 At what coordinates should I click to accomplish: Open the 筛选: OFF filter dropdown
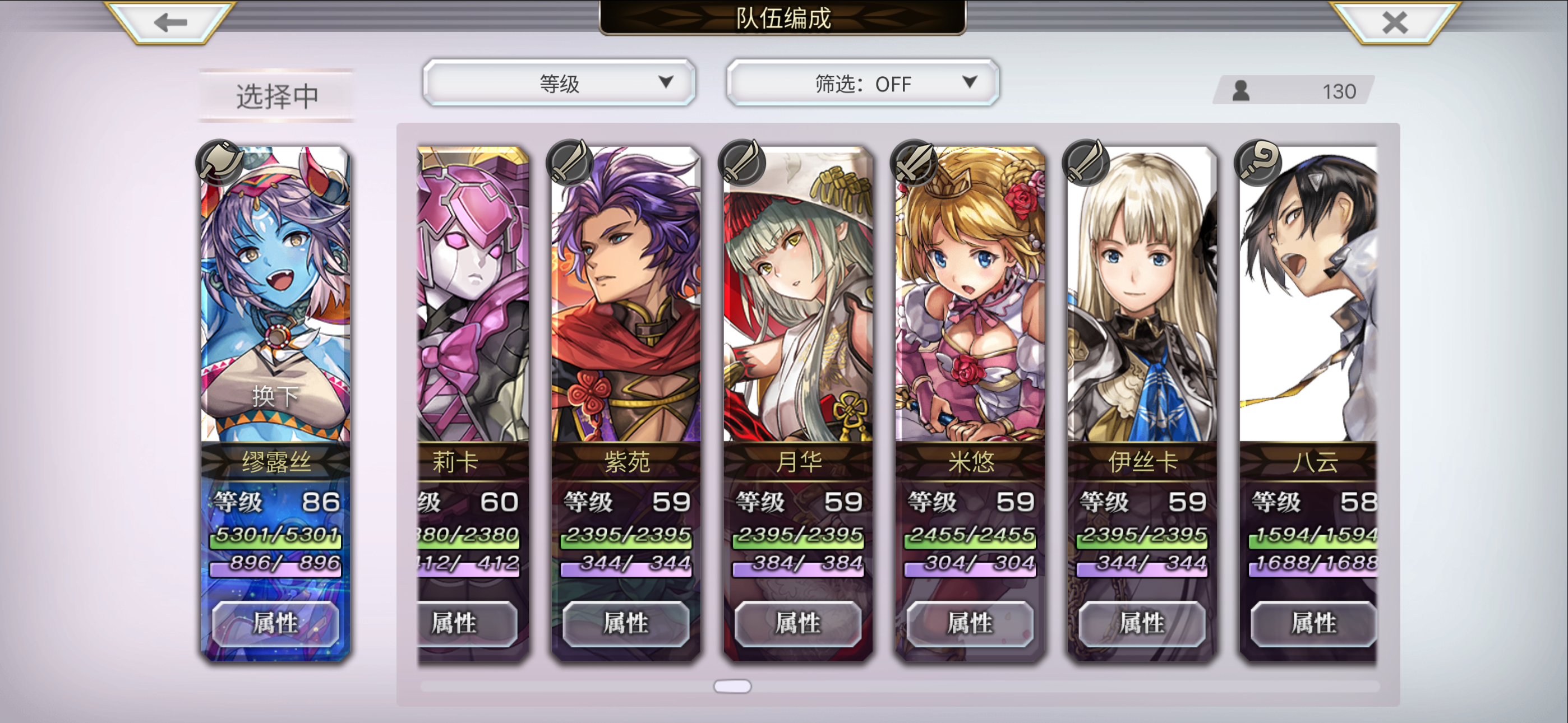[x=863, y=83]
